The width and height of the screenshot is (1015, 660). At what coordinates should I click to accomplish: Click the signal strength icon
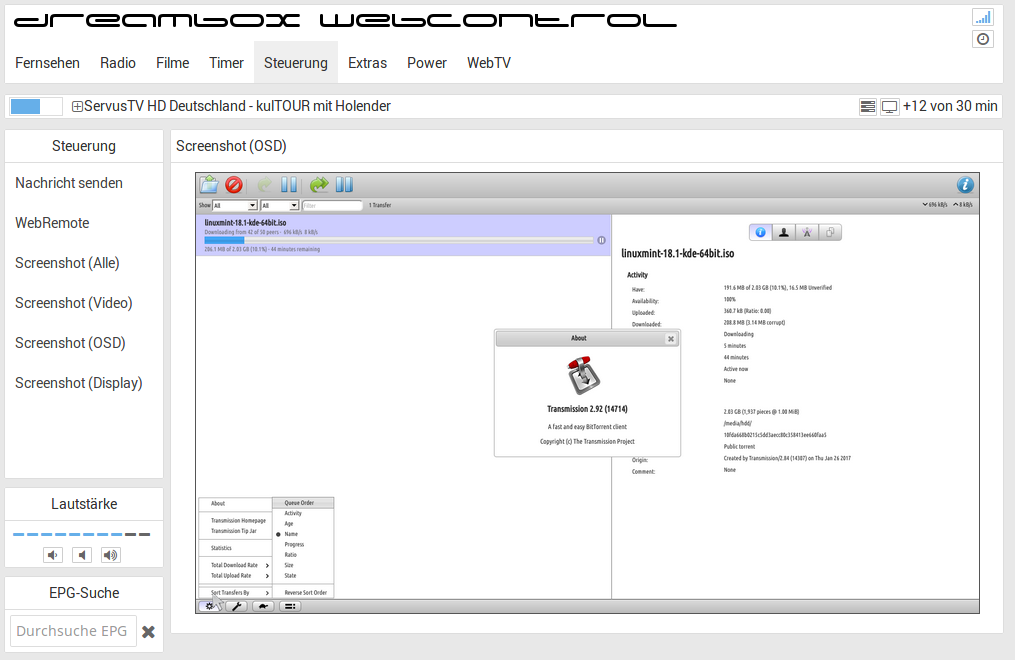point(982,17)
